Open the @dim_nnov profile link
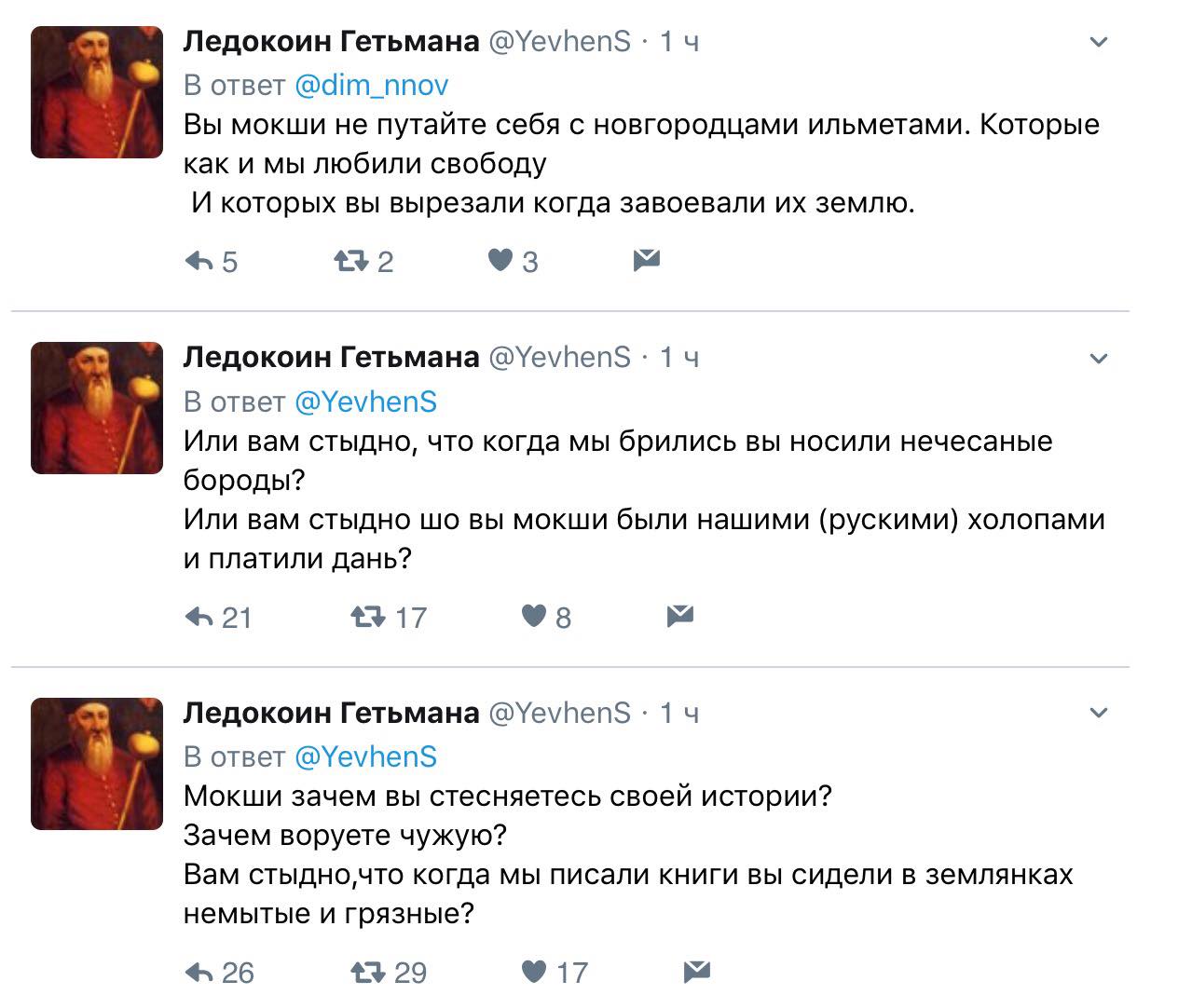 (371, 85)
